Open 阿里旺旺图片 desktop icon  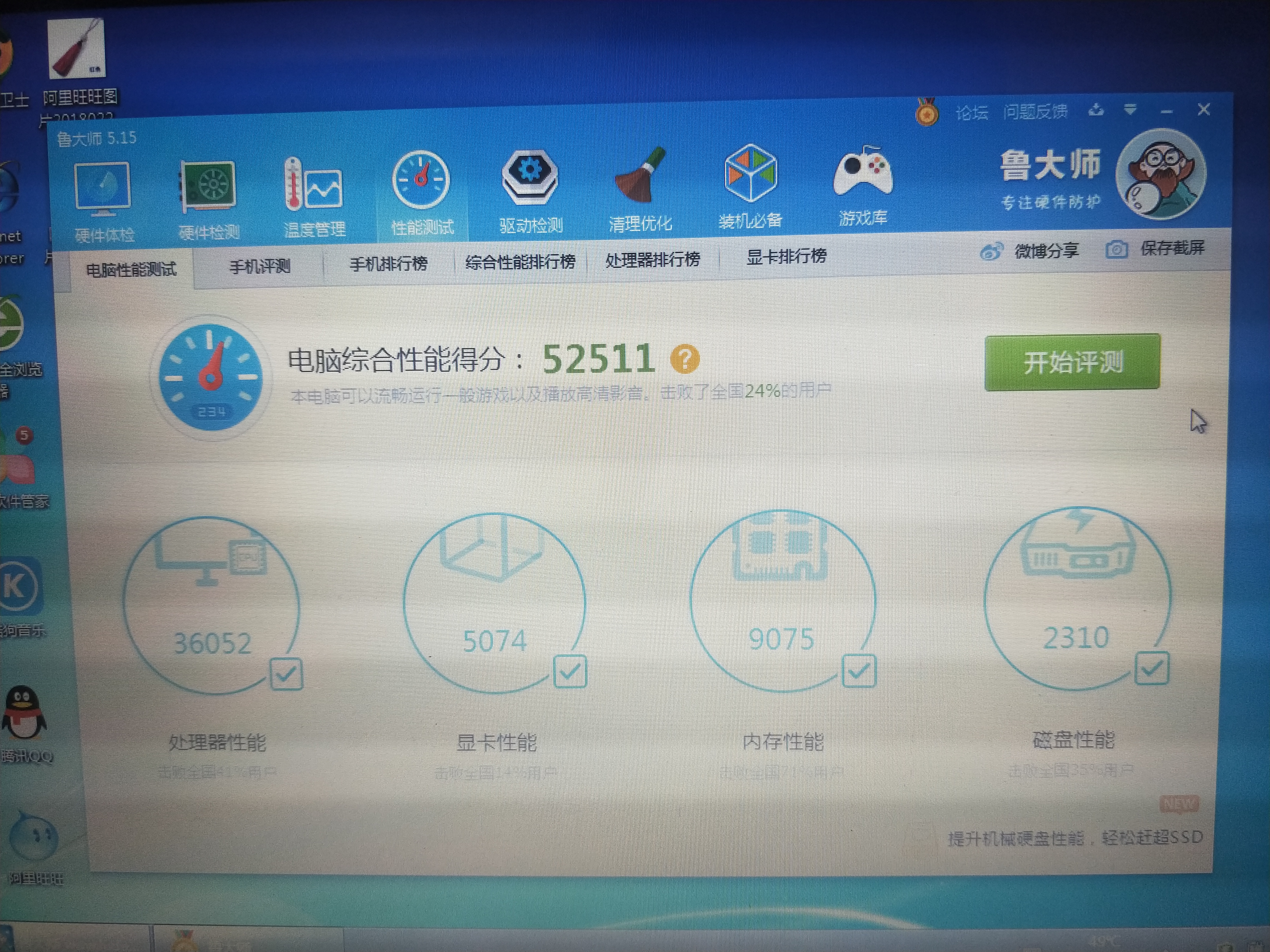tap(77, 69)
